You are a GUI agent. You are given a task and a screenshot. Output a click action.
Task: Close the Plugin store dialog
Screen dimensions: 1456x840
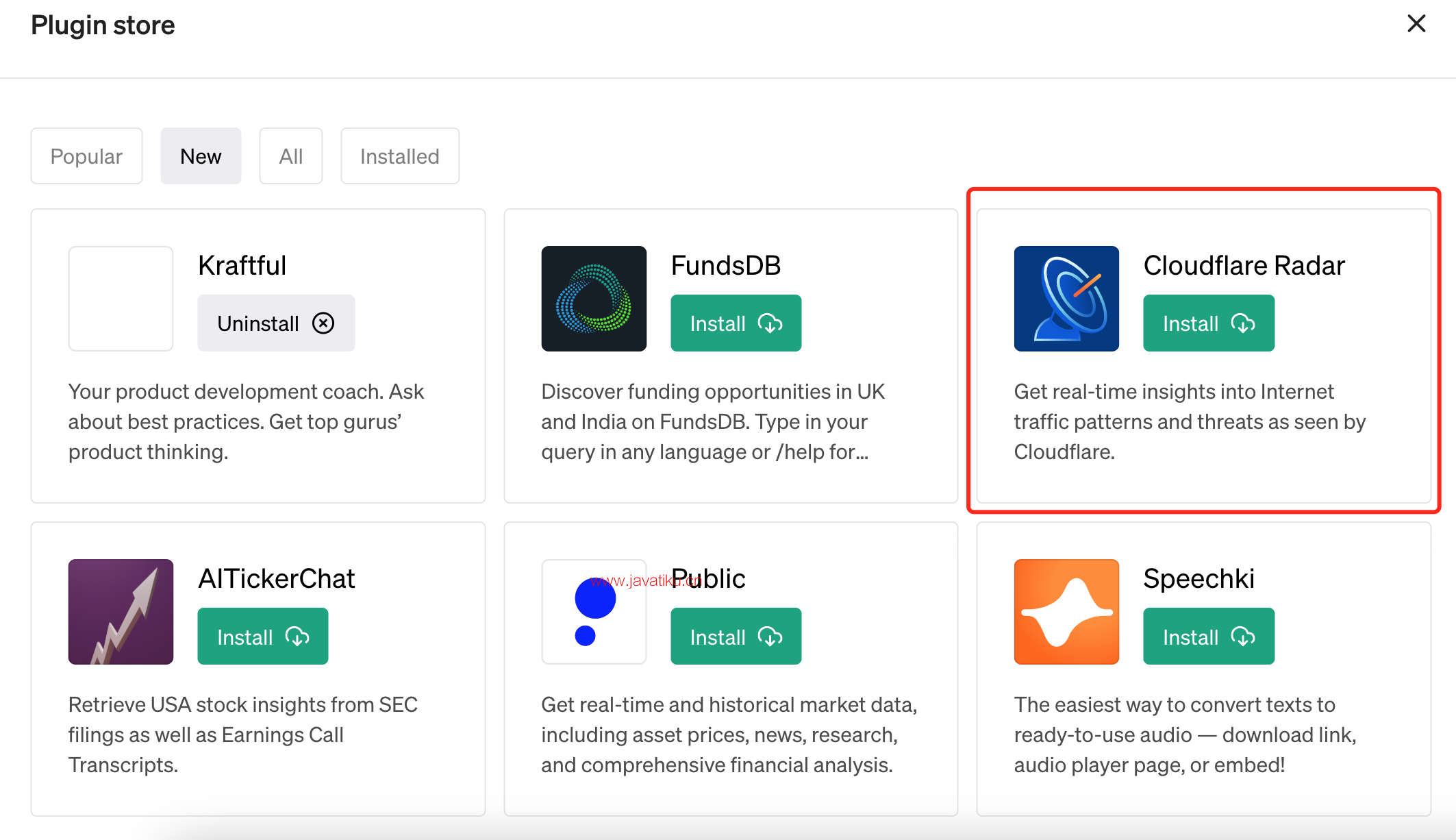pos(1416,24)
